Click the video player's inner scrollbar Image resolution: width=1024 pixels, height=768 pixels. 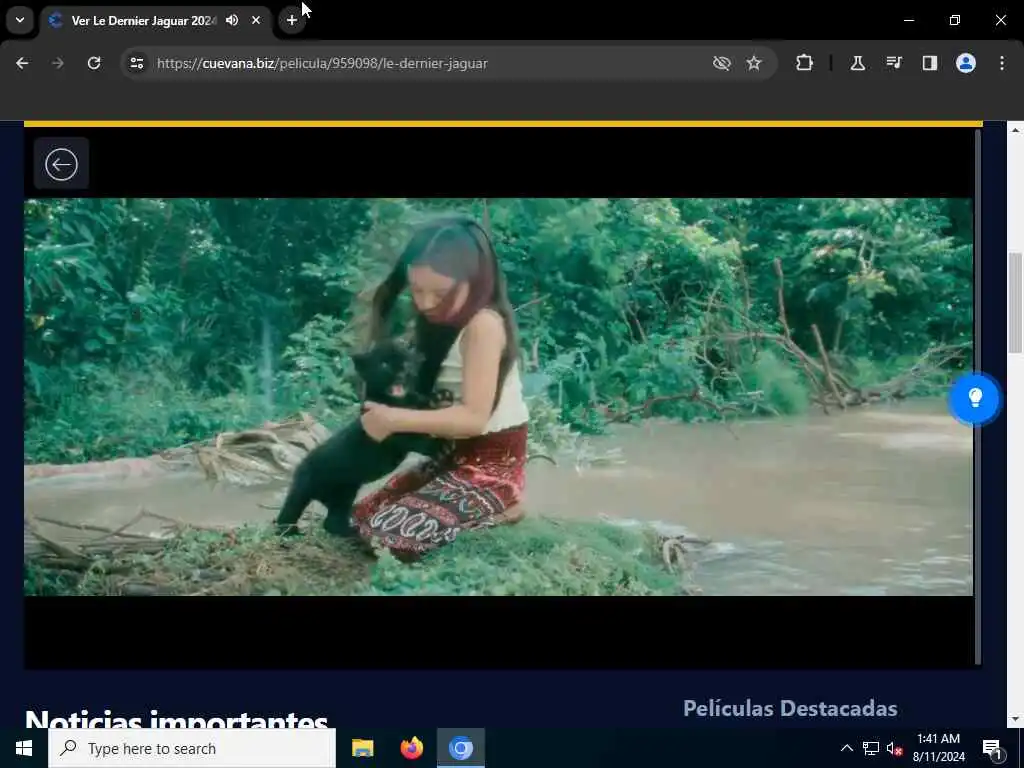pos(978,397)
